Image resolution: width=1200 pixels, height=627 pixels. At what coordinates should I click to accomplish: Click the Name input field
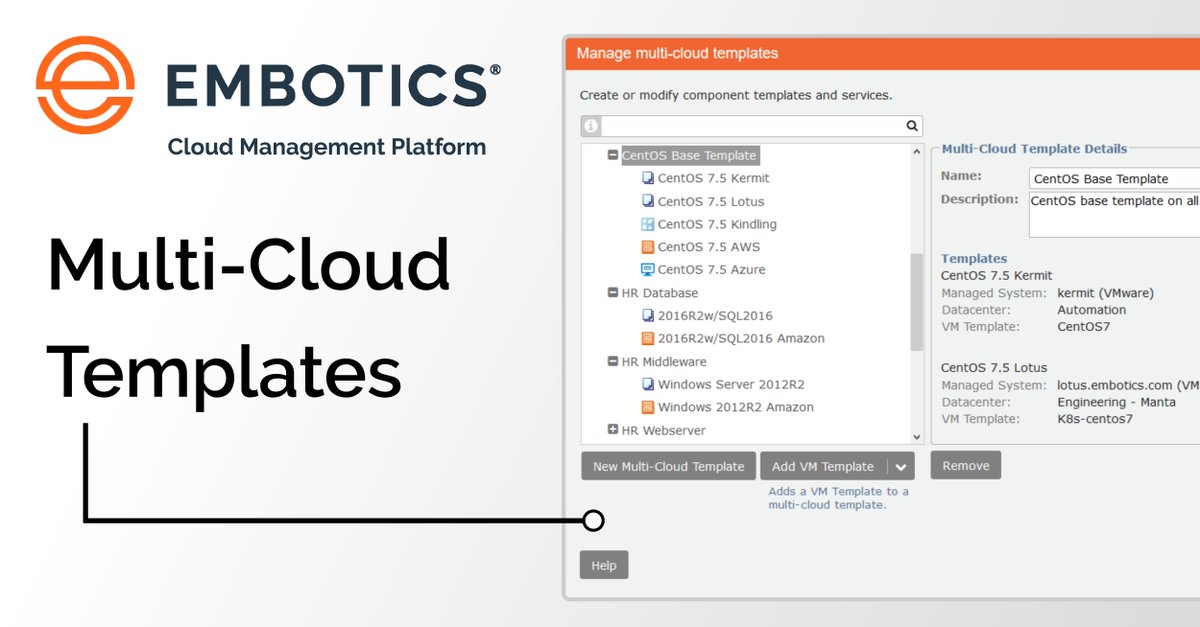coord(1114,179)
